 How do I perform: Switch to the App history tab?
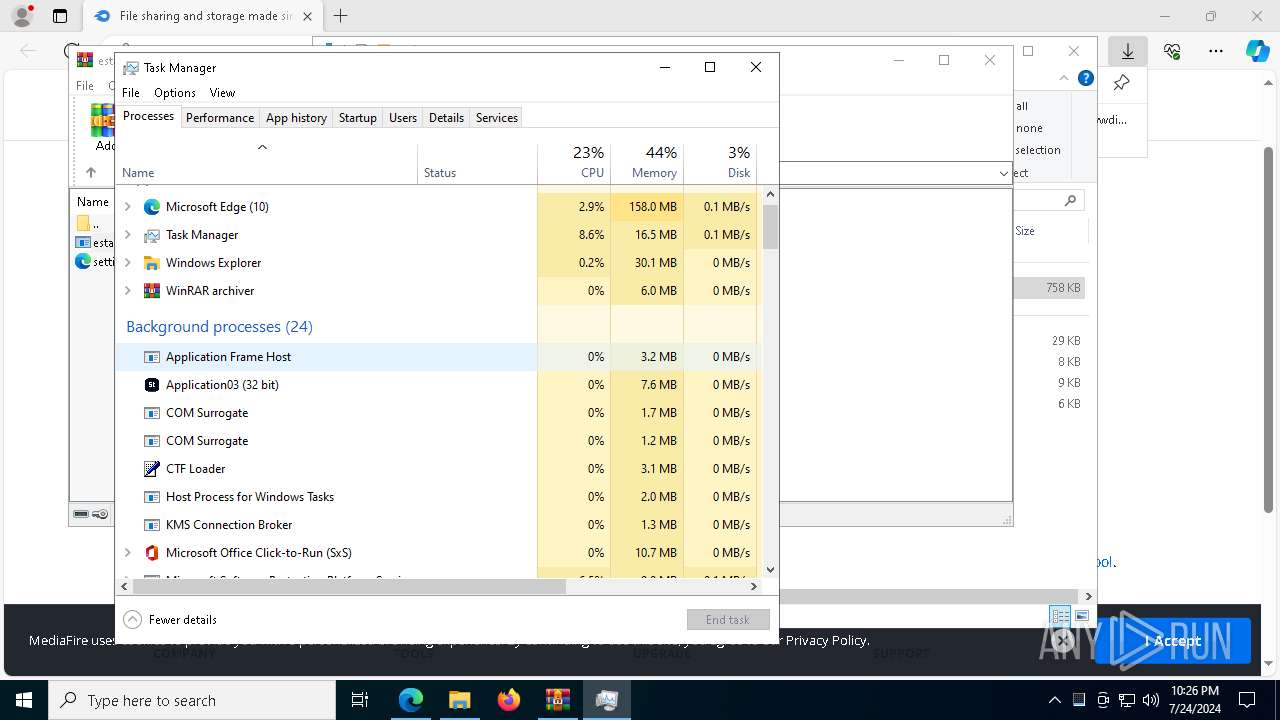(296, 117)
